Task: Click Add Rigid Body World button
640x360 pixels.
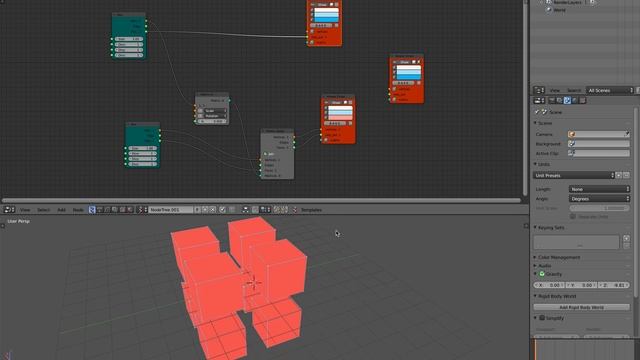Action: pos(582,307)
